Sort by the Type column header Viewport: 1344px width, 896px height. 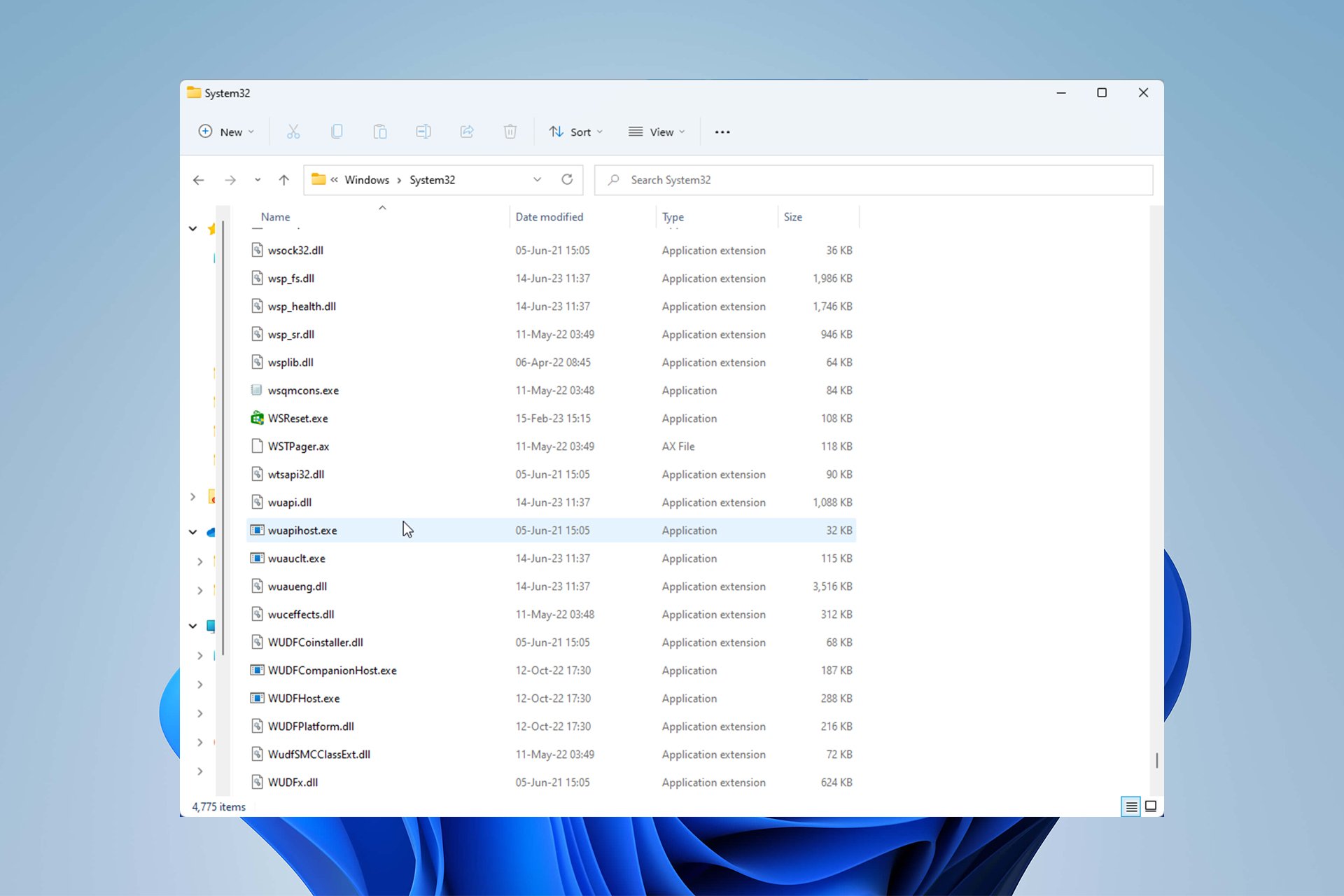point(717,217)
